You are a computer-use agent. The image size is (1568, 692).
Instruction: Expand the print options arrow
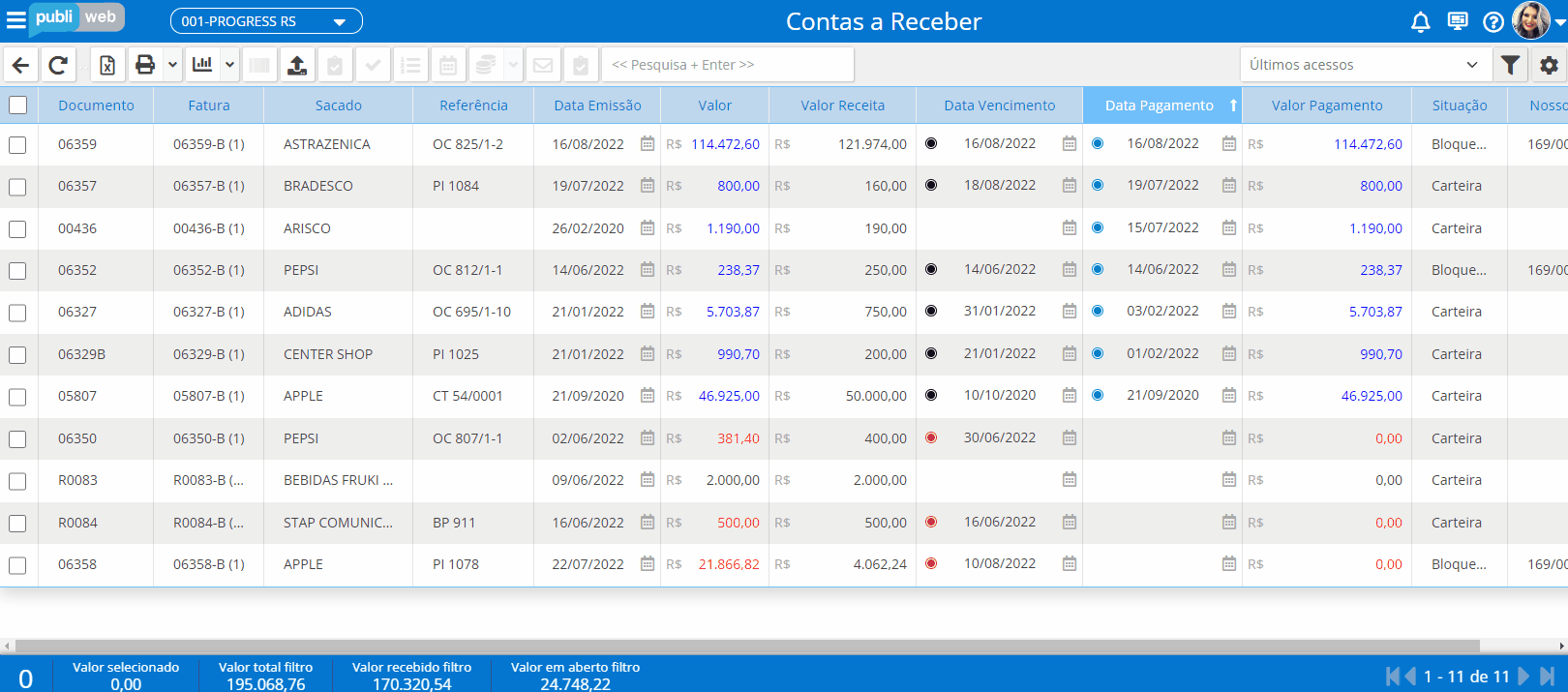coord(172,65)
